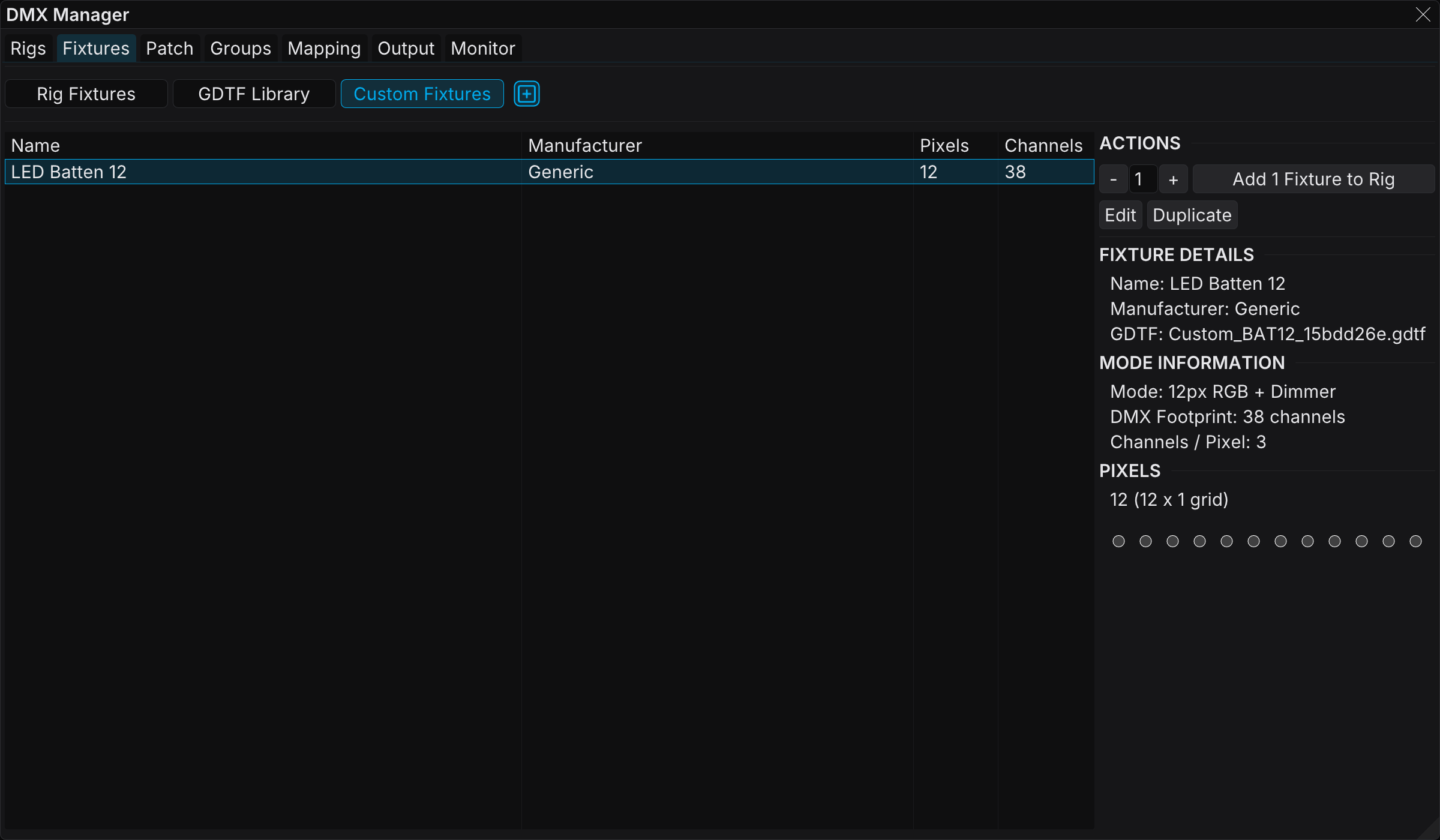This screenshot has height=840, width=1440.
Task: Open the Monitor tab
Action: click(x=483, y=49)
